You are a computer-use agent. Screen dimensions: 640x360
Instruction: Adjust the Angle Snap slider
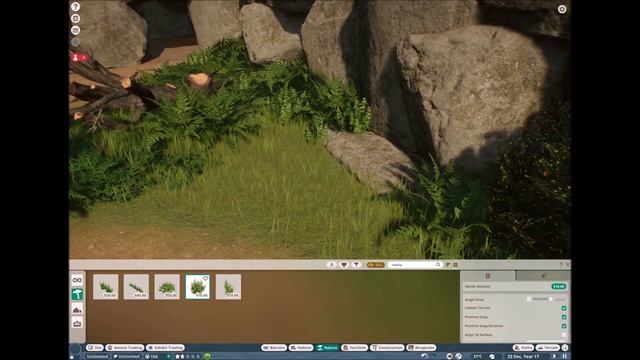pos(539,299)
